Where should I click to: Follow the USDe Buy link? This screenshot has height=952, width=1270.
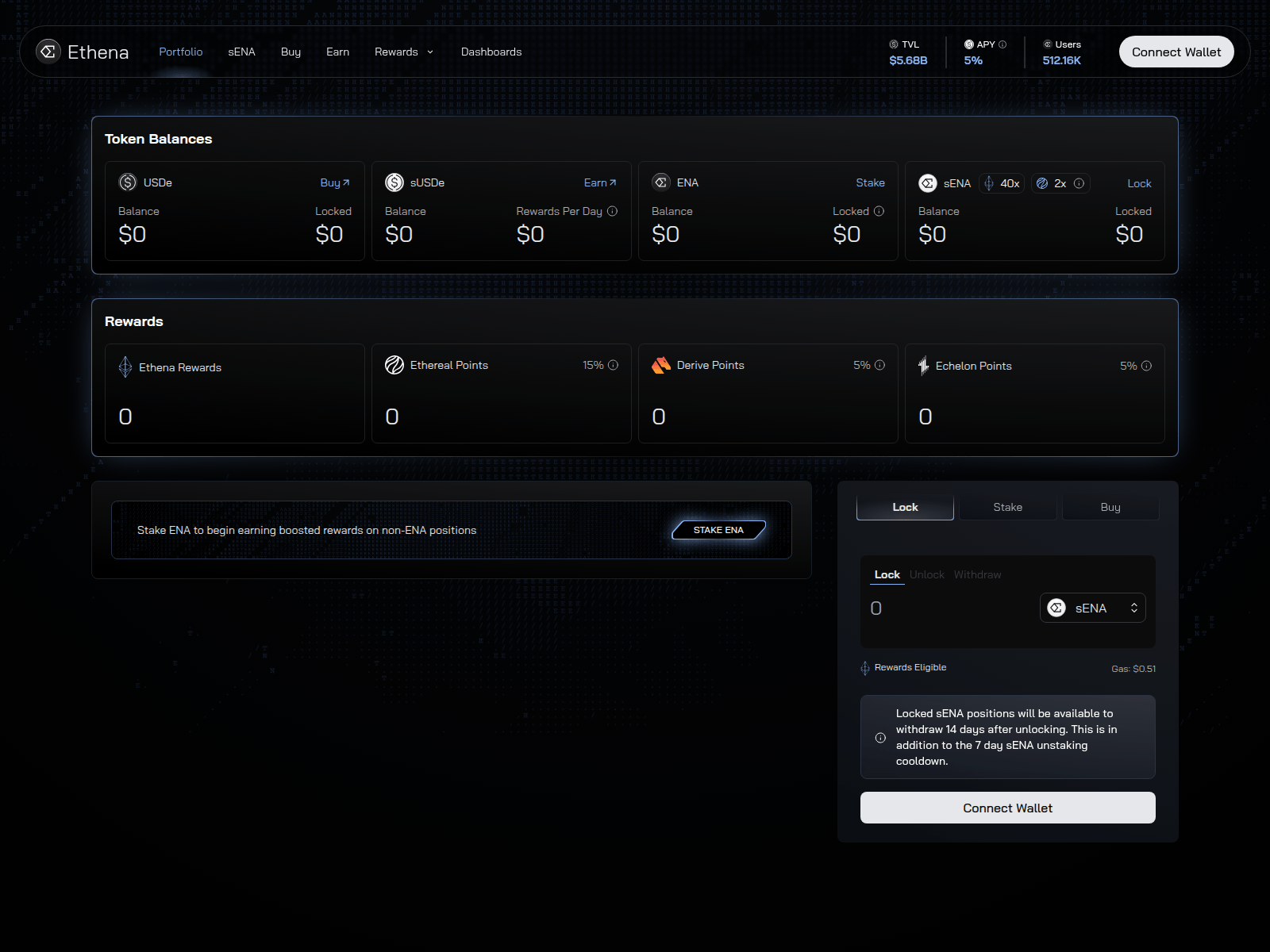(x=335, y=182)
